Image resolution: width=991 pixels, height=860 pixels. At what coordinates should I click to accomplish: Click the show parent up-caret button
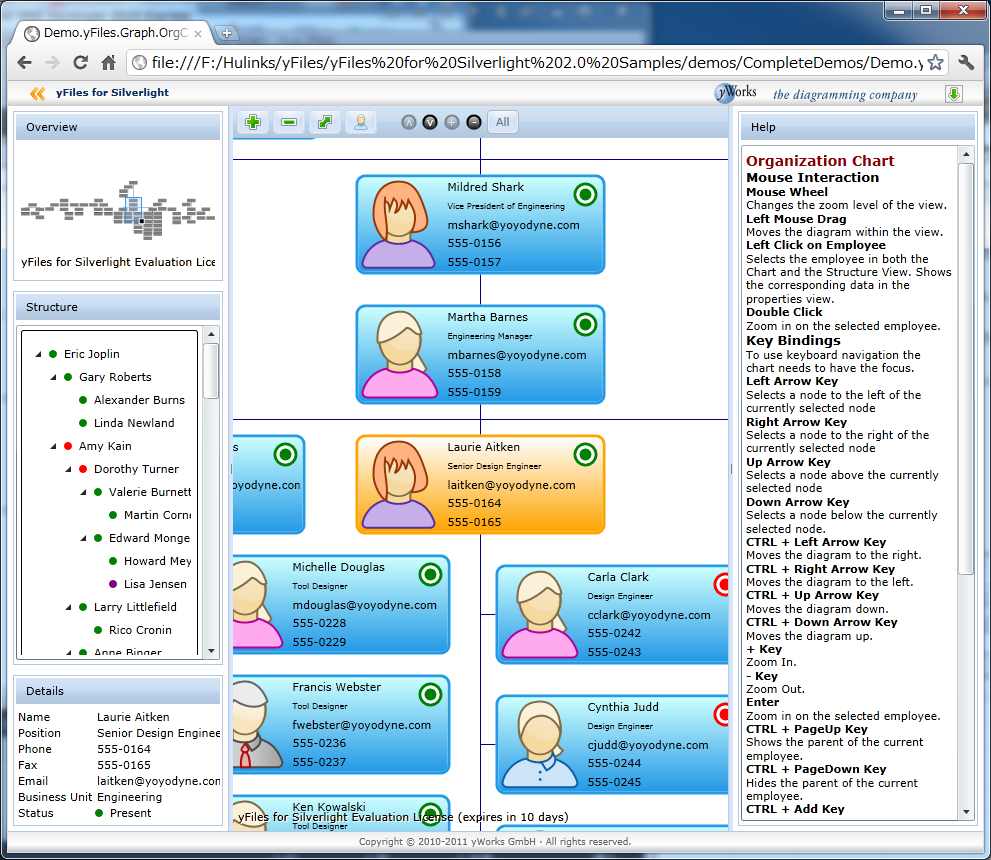pos(409,123)
